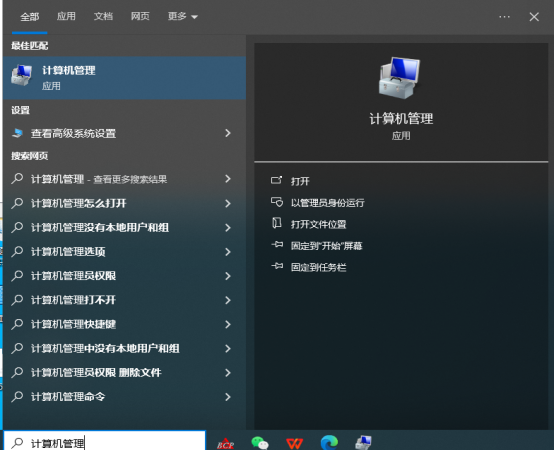
Task: Open the three-dots options menu
Action: (x=504, y=17)
